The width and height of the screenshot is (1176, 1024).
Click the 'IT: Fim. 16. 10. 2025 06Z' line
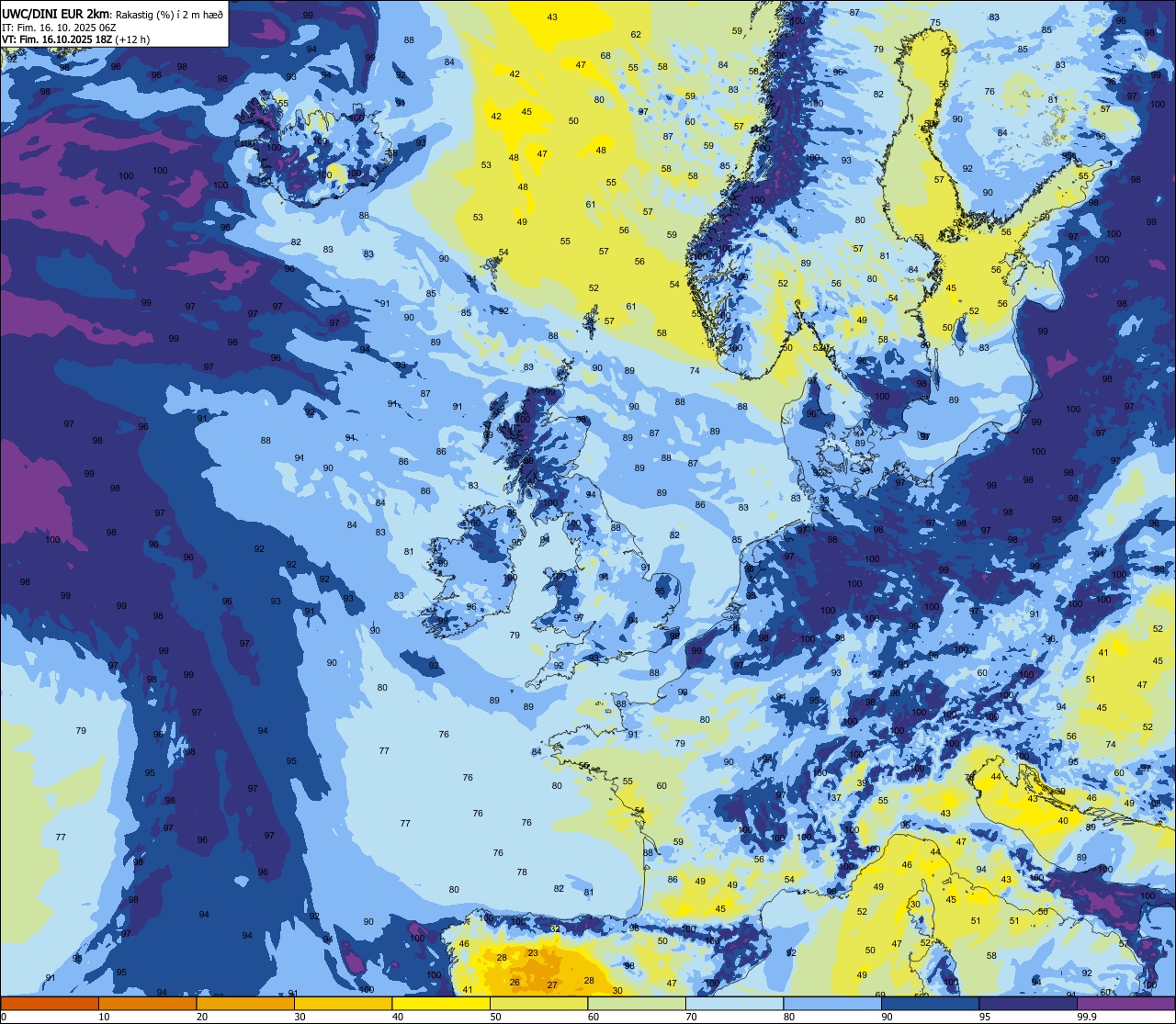60,28
